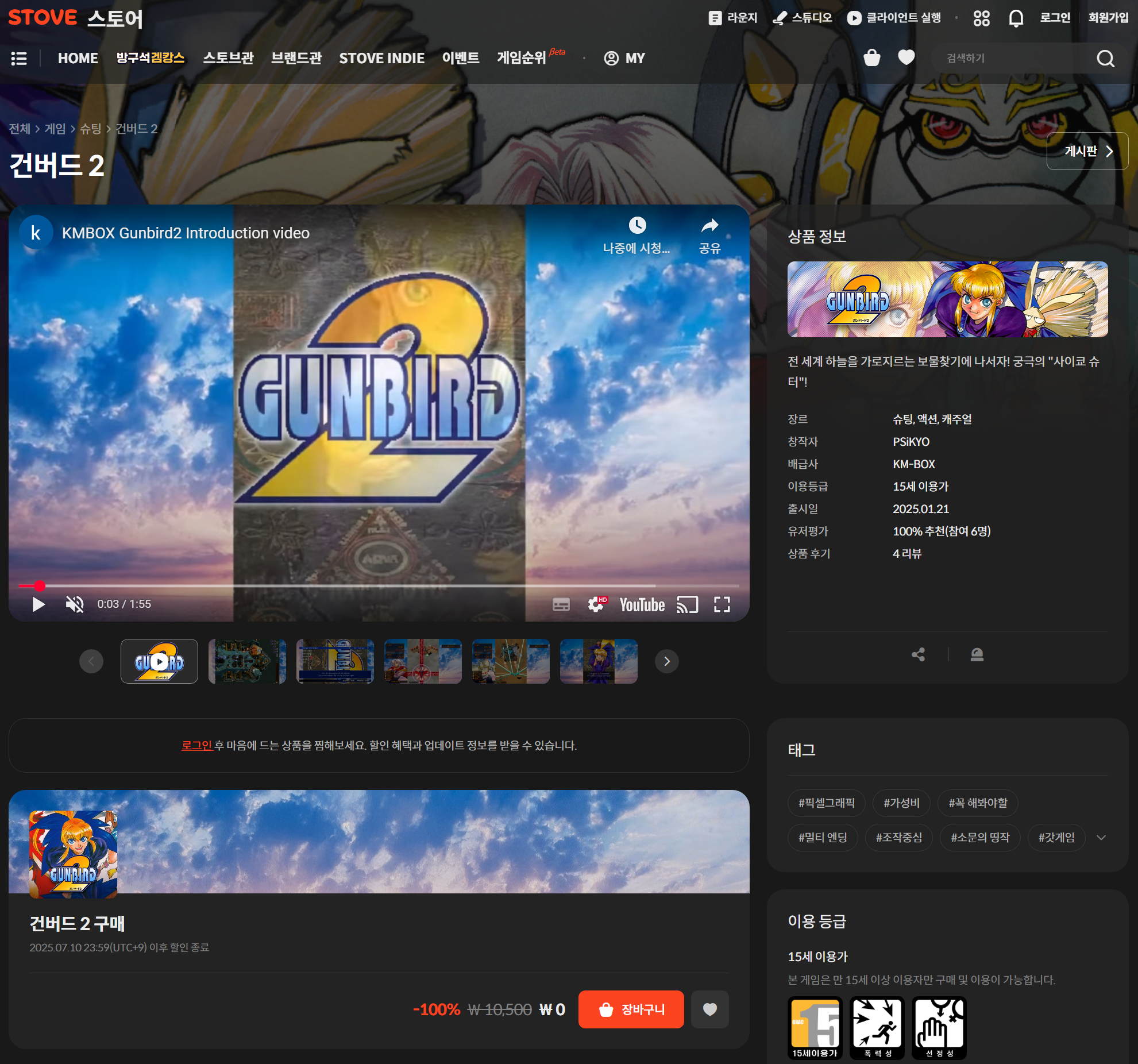Open 방구석겜캉스 menu item
The image size is (1138, 1064).
(x=151, y=58)
